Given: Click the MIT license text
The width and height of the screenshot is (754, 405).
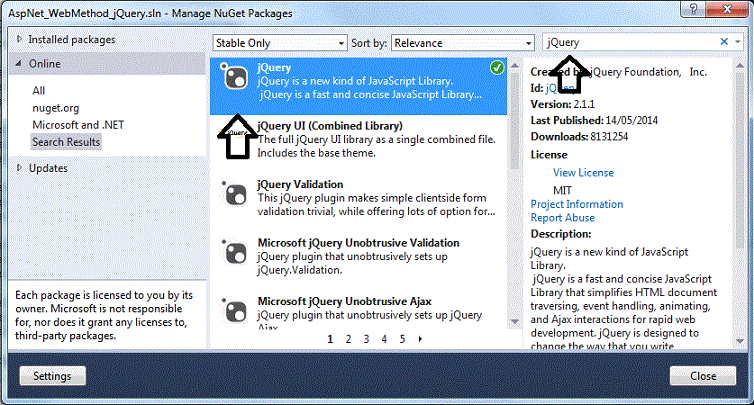Looking at the screenshot, I should coord(562,190).
